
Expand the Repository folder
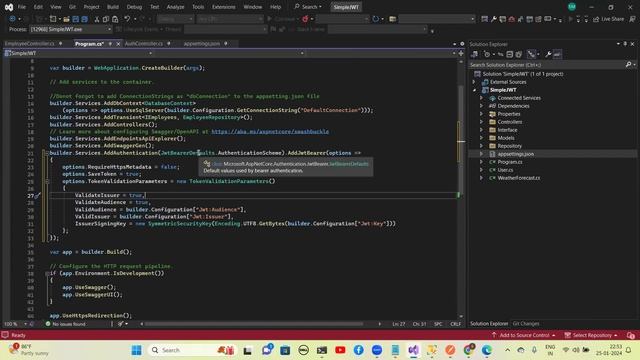pos(481,146)
